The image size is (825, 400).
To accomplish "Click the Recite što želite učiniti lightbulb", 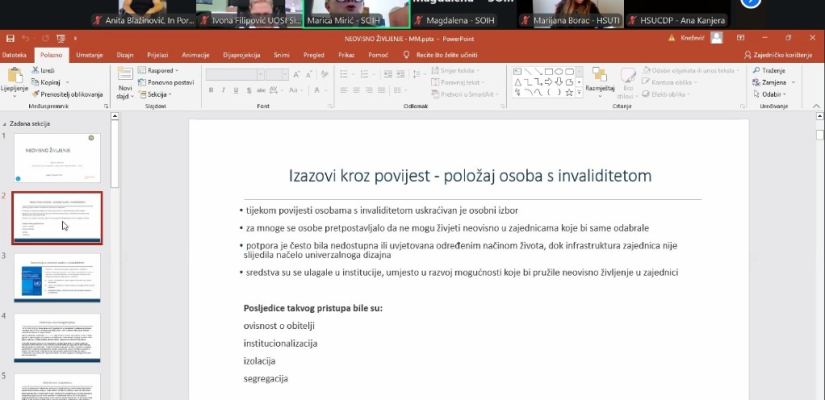I will click(x=406, y=55).
